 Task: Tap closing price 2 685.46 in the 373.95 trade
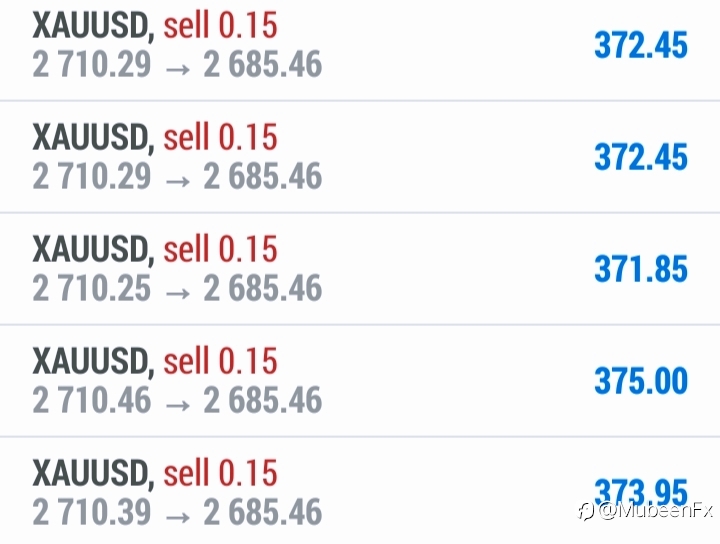click(x=263, y=512)
